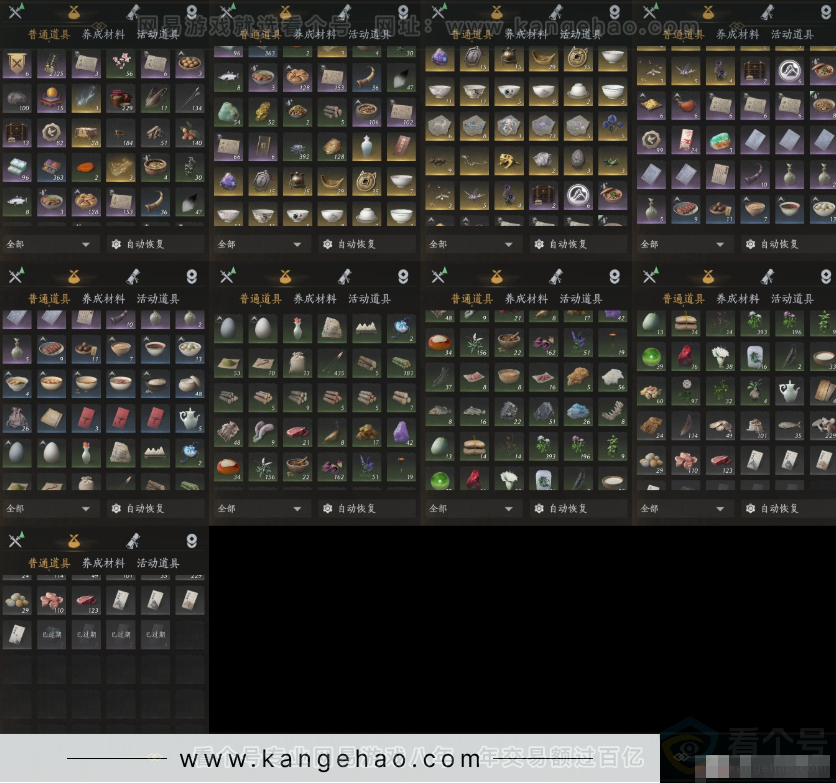Image resolution: width=836 pixels, height=783 pixels.
Task: Click the pale blue porcelain vase item
Action: tap(366, 147)
